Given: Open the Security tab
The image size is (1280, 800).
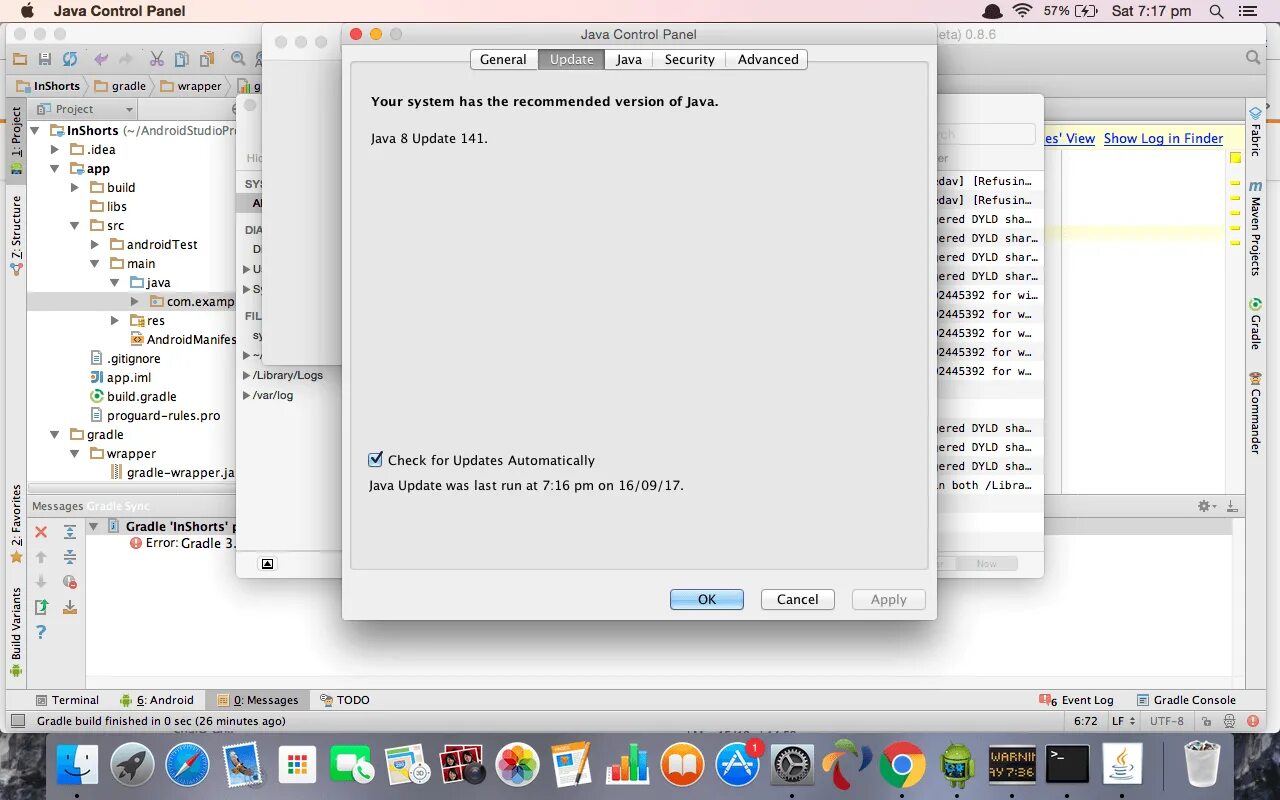Looking at the screenshot, I should (x=690, y=59).
